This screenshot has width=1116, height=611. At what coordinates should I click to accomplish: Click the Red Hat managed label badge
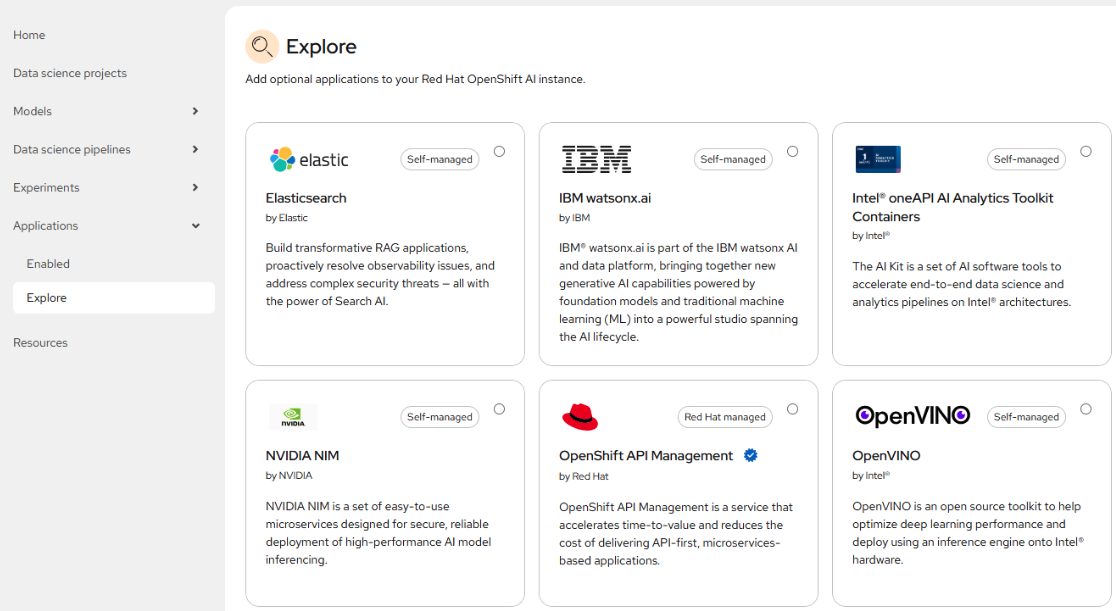point(725,417)
